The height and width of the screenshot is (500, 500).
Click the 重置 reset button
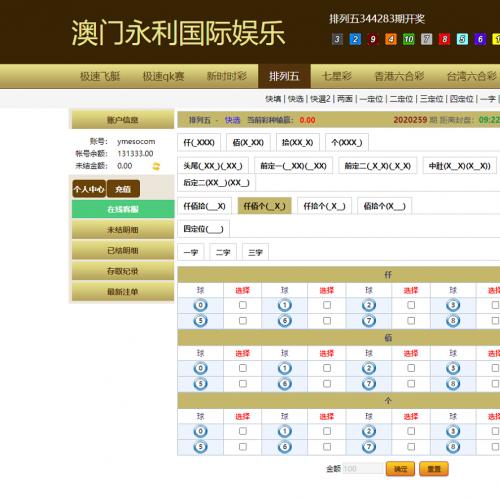(x=434, y=469)
